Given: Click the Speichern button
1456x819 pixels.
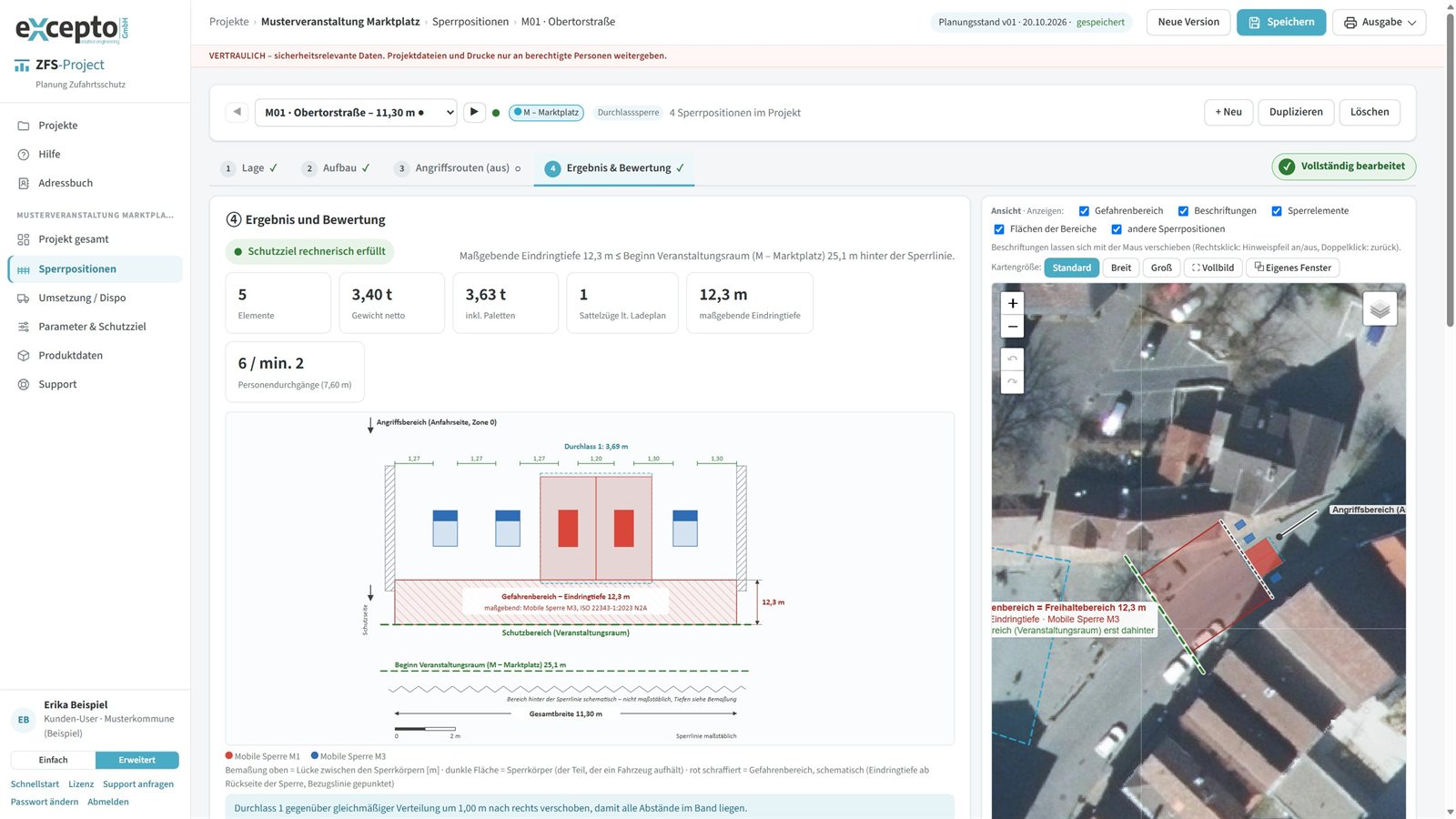Looking at the screenshot, I should click(1281, 22).
